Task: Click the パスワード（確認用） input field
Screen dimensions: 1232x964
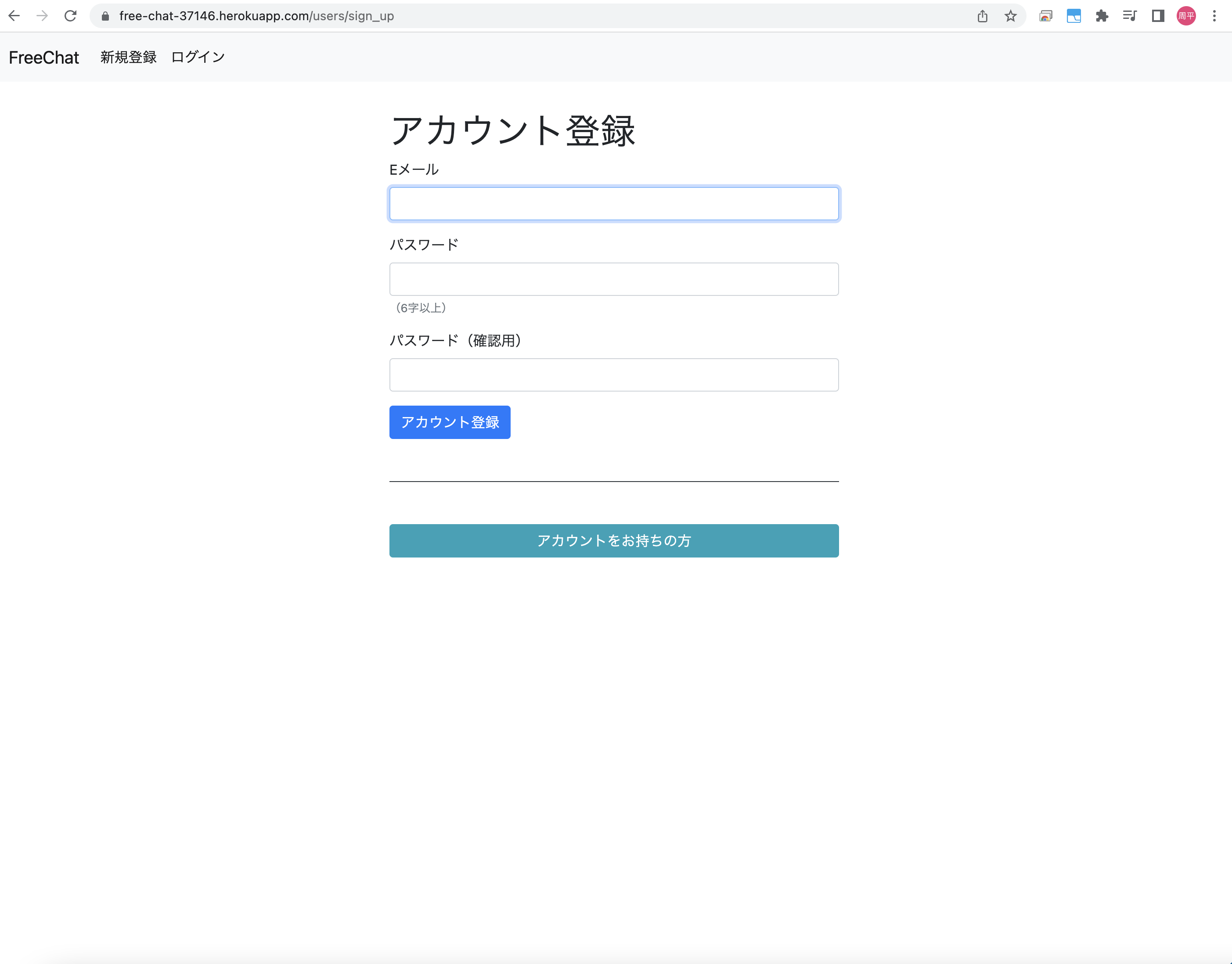Action: 614,374
